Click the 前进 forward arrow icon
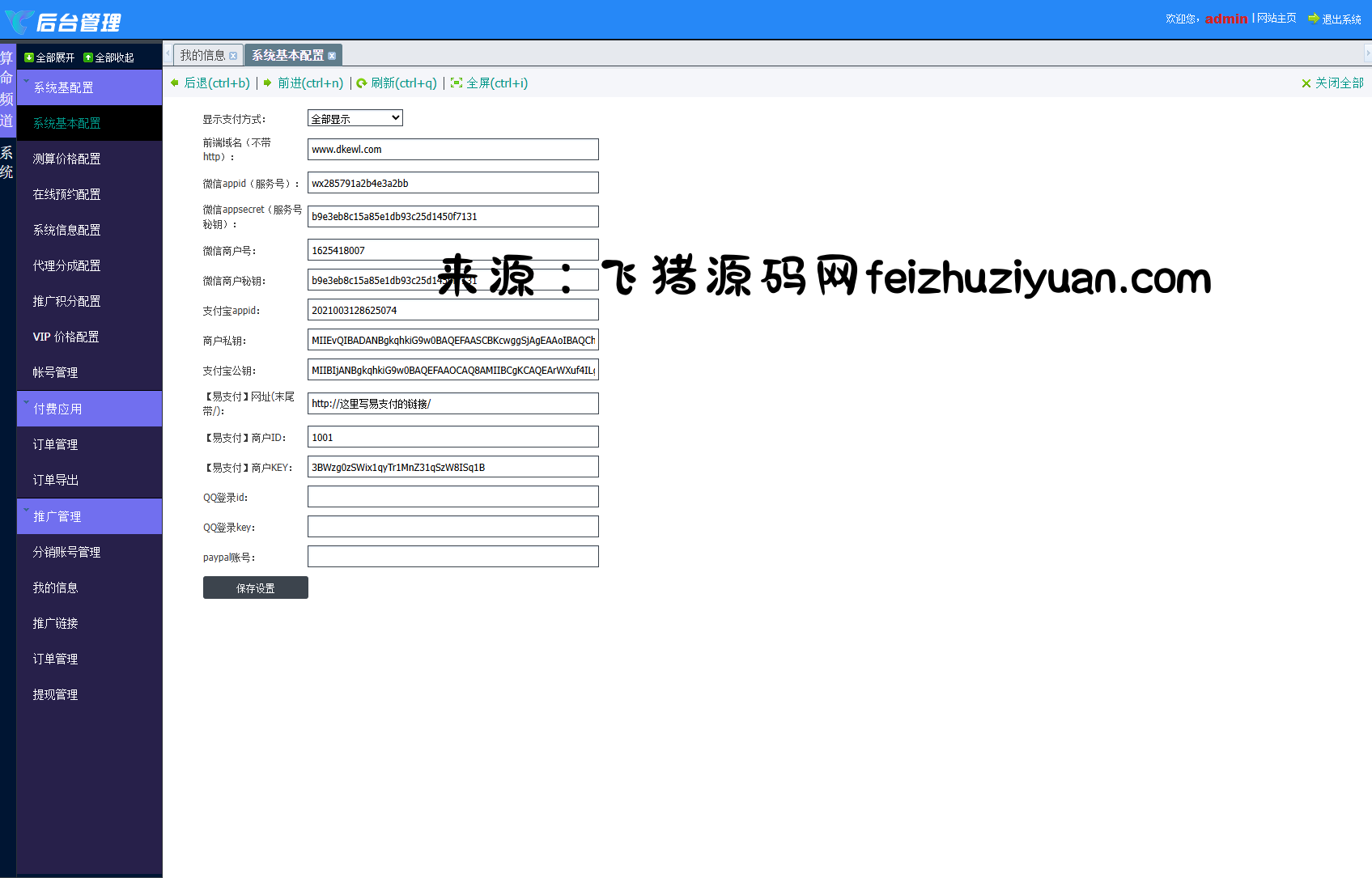 click(x=268, y=83)
